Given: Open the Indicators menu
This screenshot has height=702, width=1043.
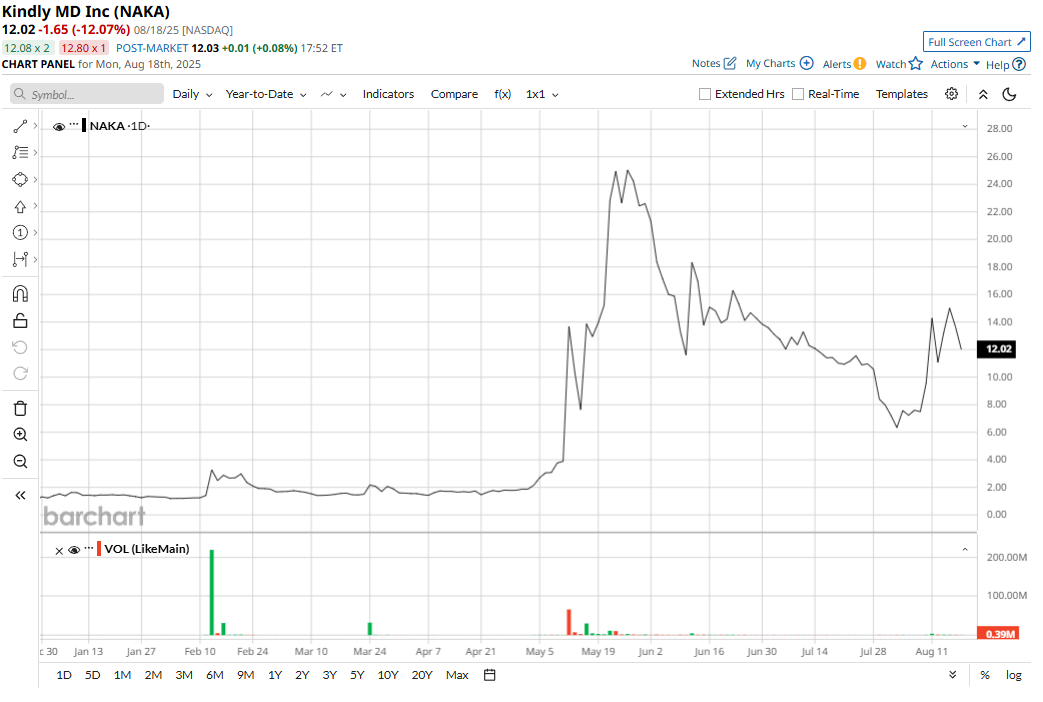Looking at the screenshot, I should [388, 94].
